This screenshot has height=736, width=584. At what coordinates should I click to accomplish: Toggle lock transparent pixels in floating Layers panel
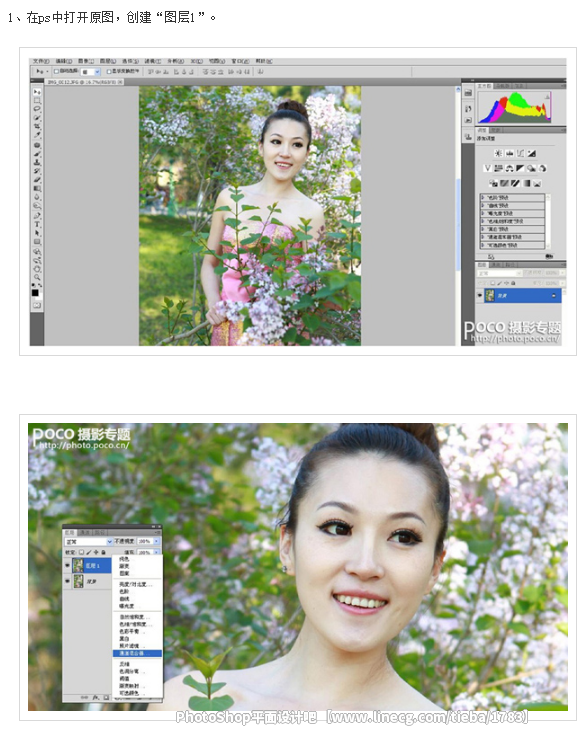(x=82, y=552)
